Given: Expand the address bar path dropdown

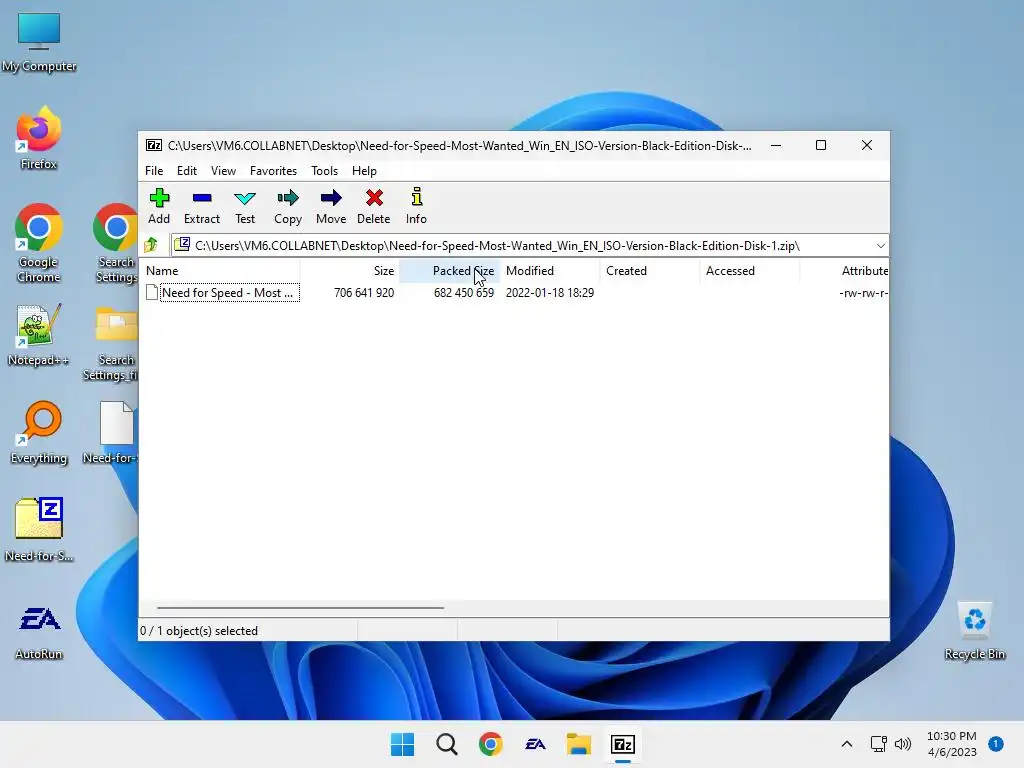Looking at the screenshot, I should 880,246.
